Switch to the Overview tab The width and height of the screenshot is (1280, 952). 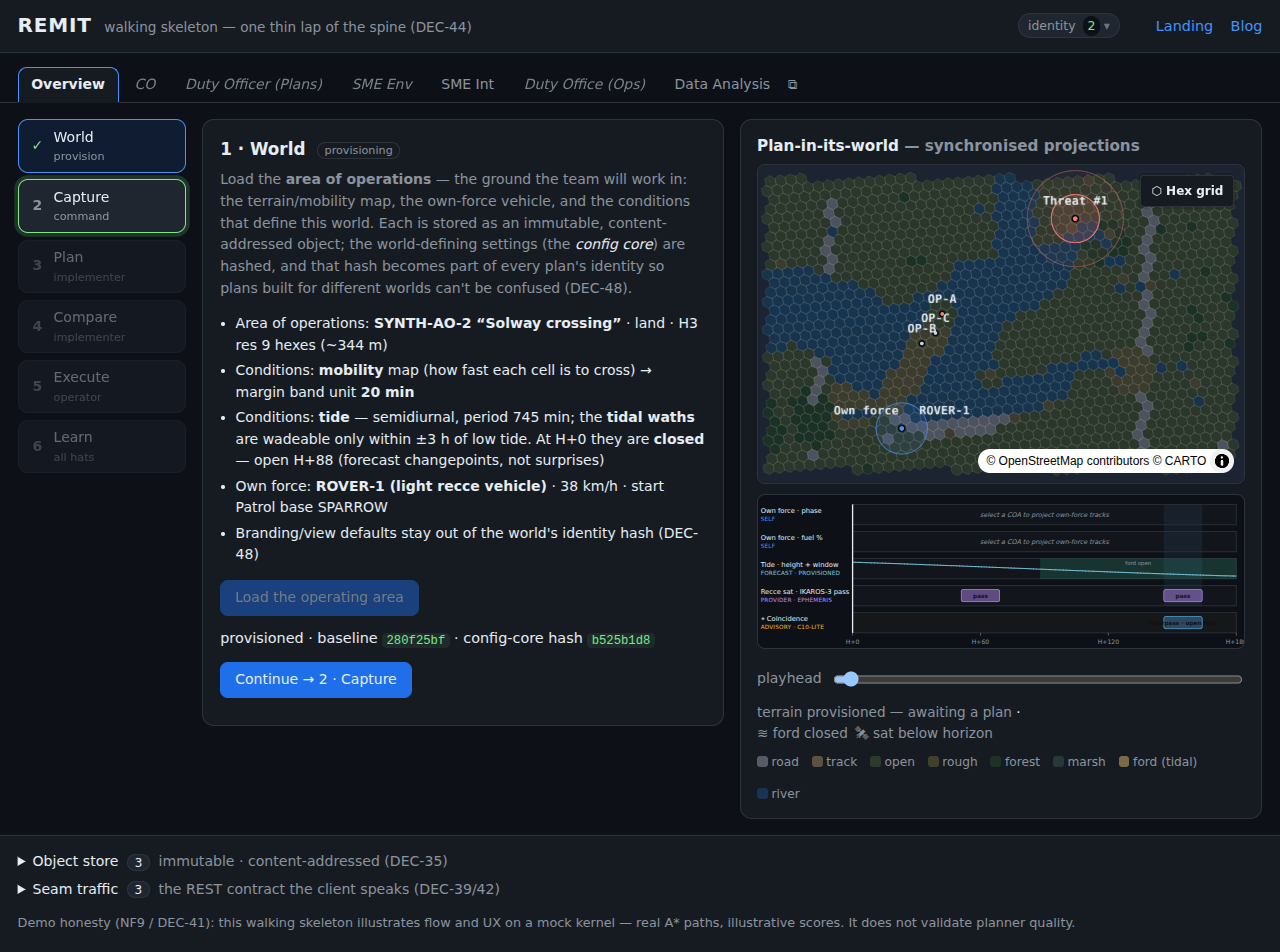point(68,84)
